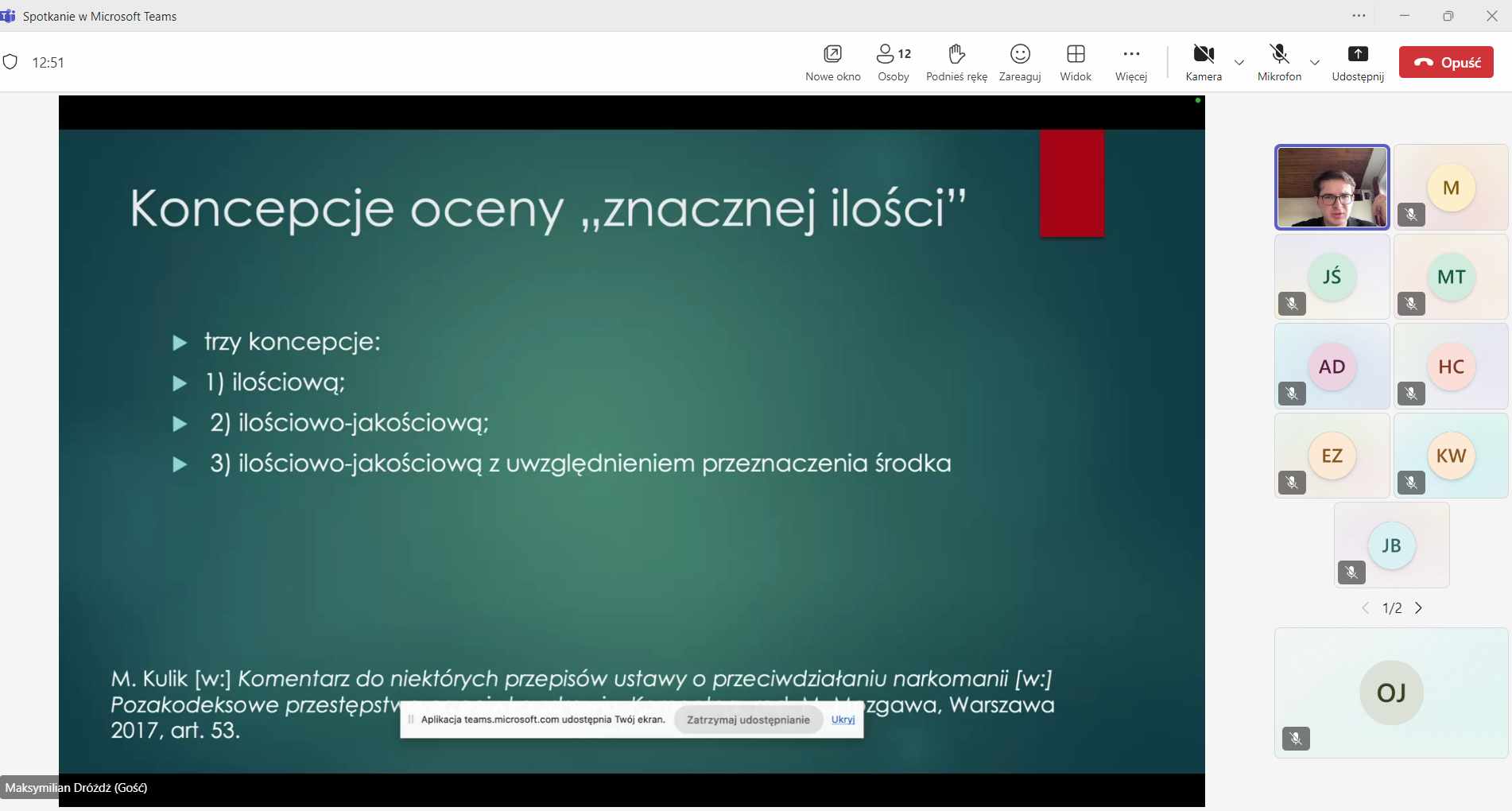Click muted mic icon on M tile
This screenshot has width=1512, height=811.
coord(1411,215)
